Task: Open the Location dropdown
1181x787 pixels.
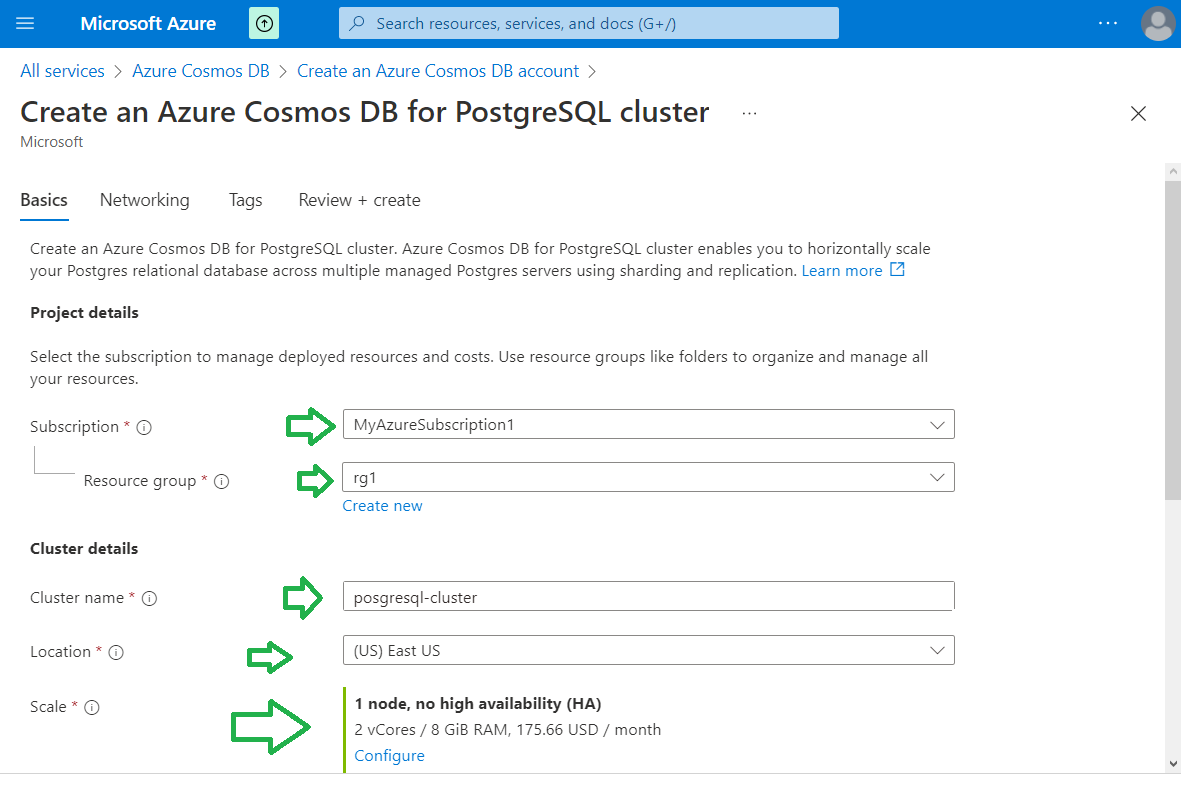Action: click(648, 651)
